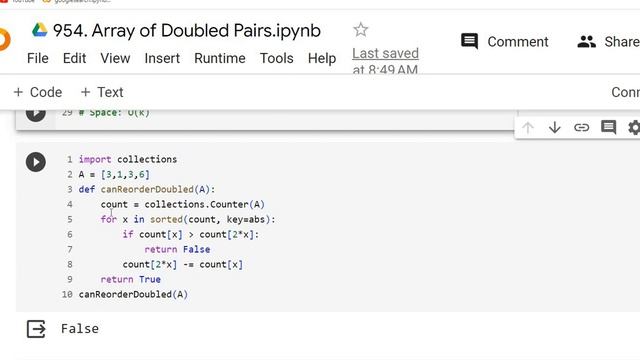Open the File menu
The image size is (640, 360).
(38, 58)
